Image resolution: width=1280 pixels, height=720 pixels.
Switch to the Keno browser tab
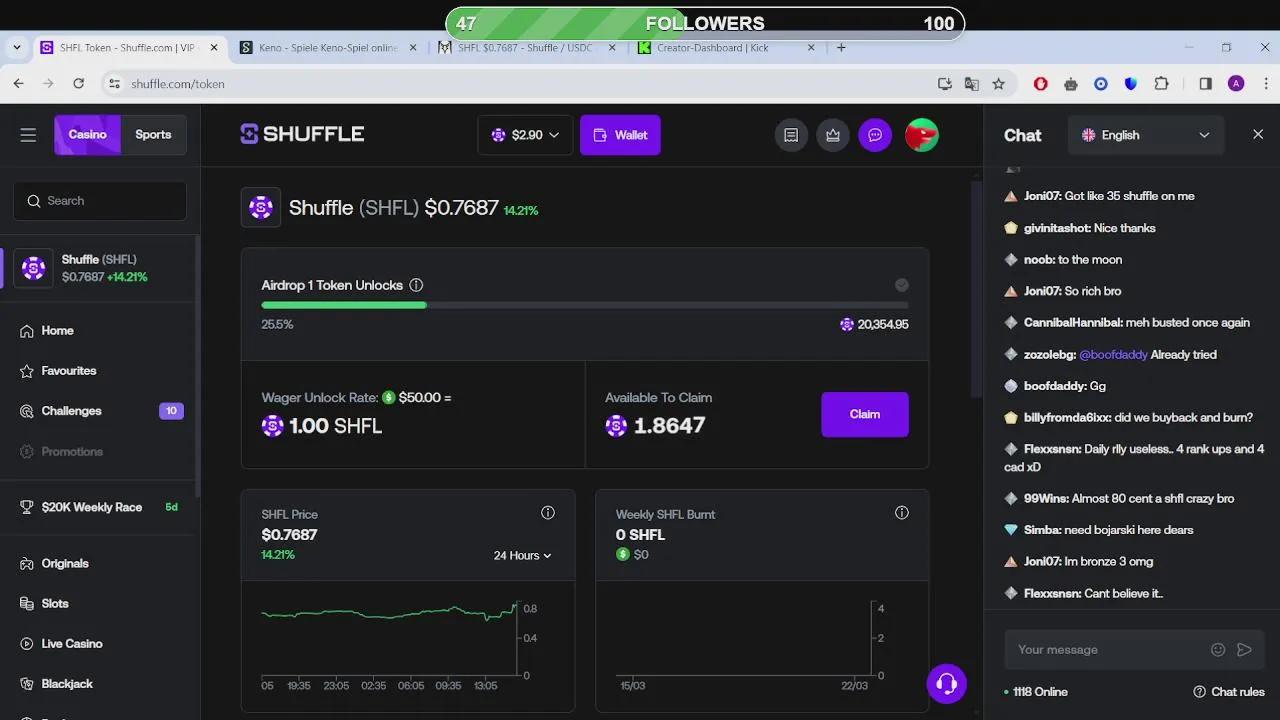pos(328,48)
